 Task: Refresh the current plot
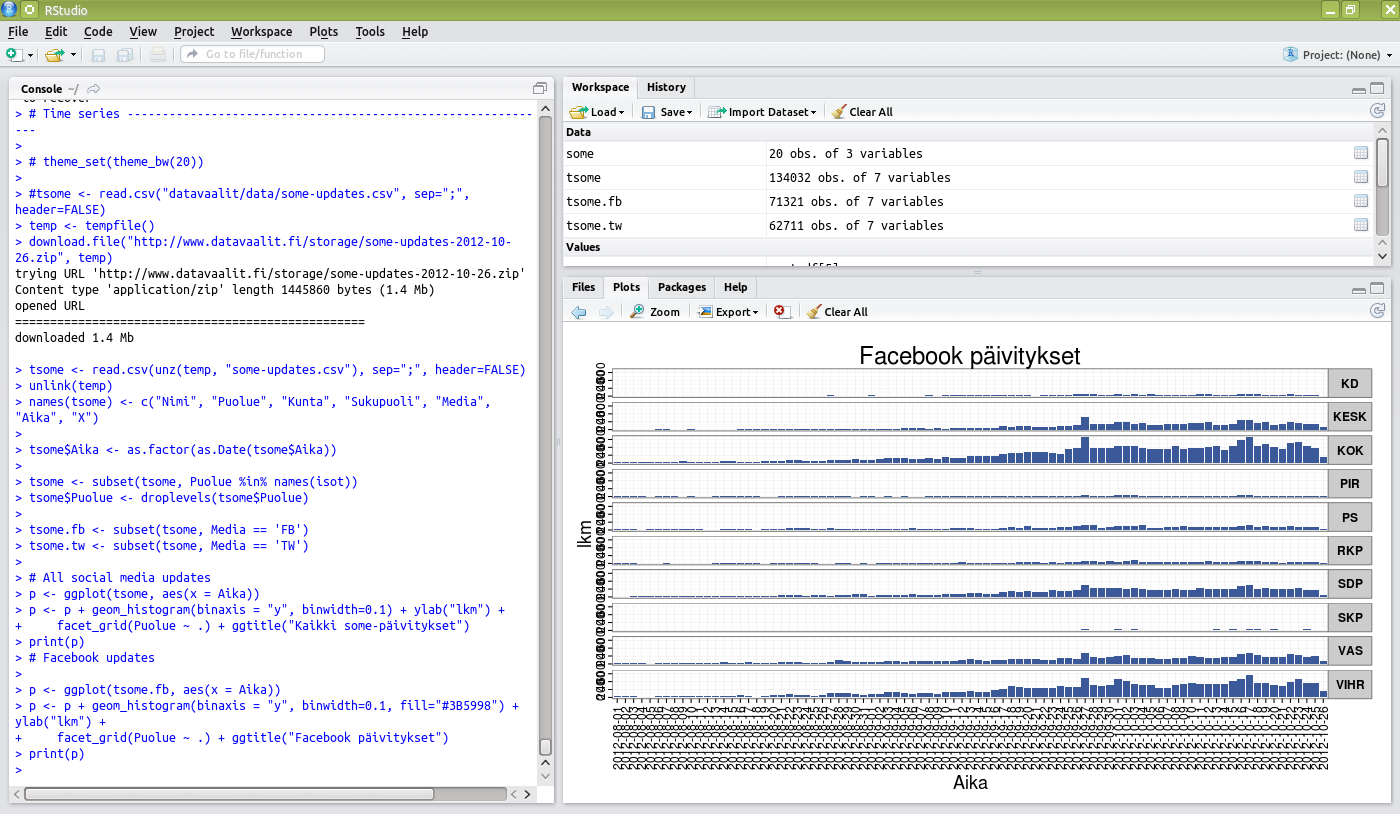[1377, 311]
